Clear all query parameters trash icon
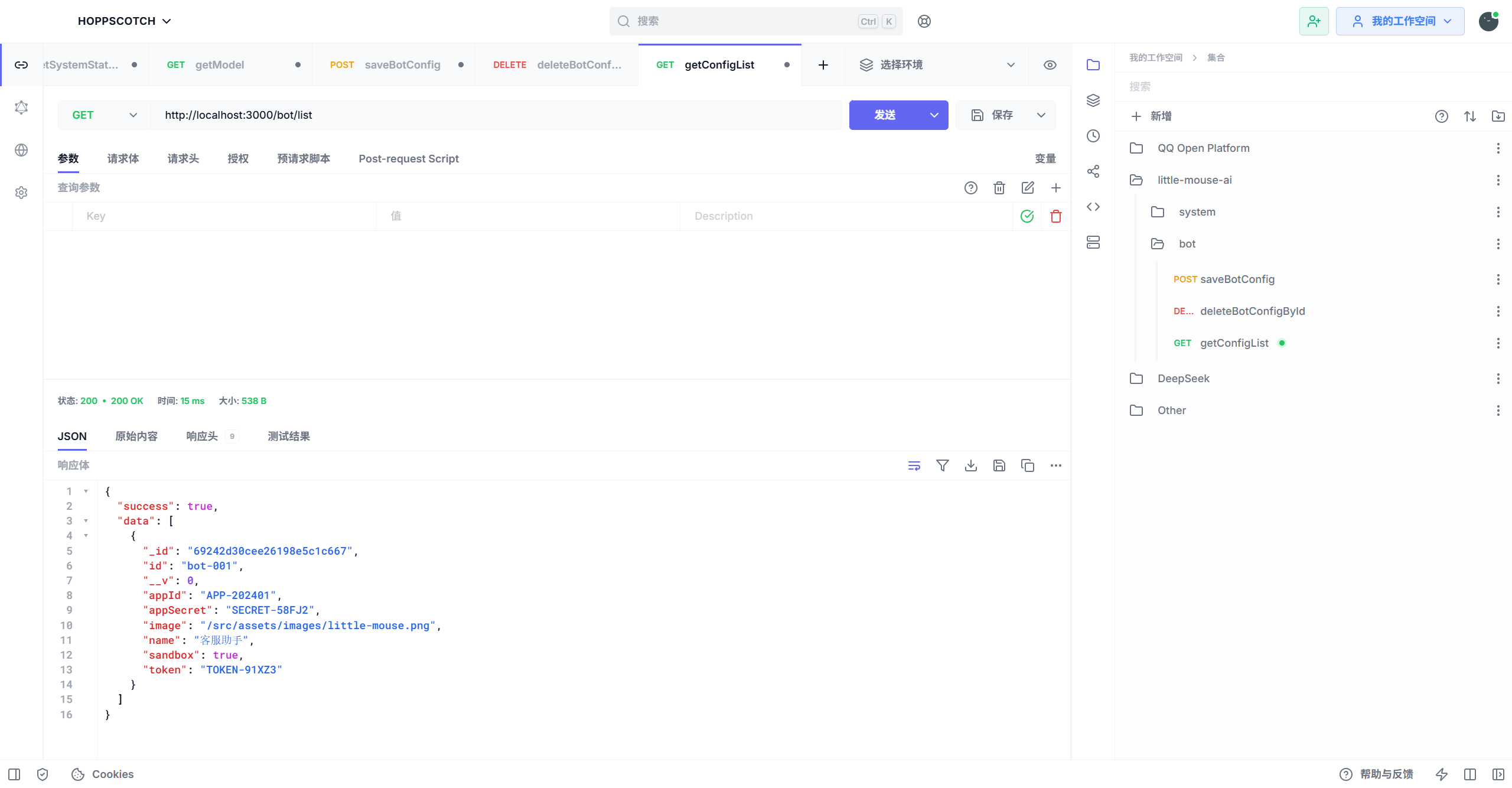This screenshot has height=788, width=1512. [x=999, y=188]
